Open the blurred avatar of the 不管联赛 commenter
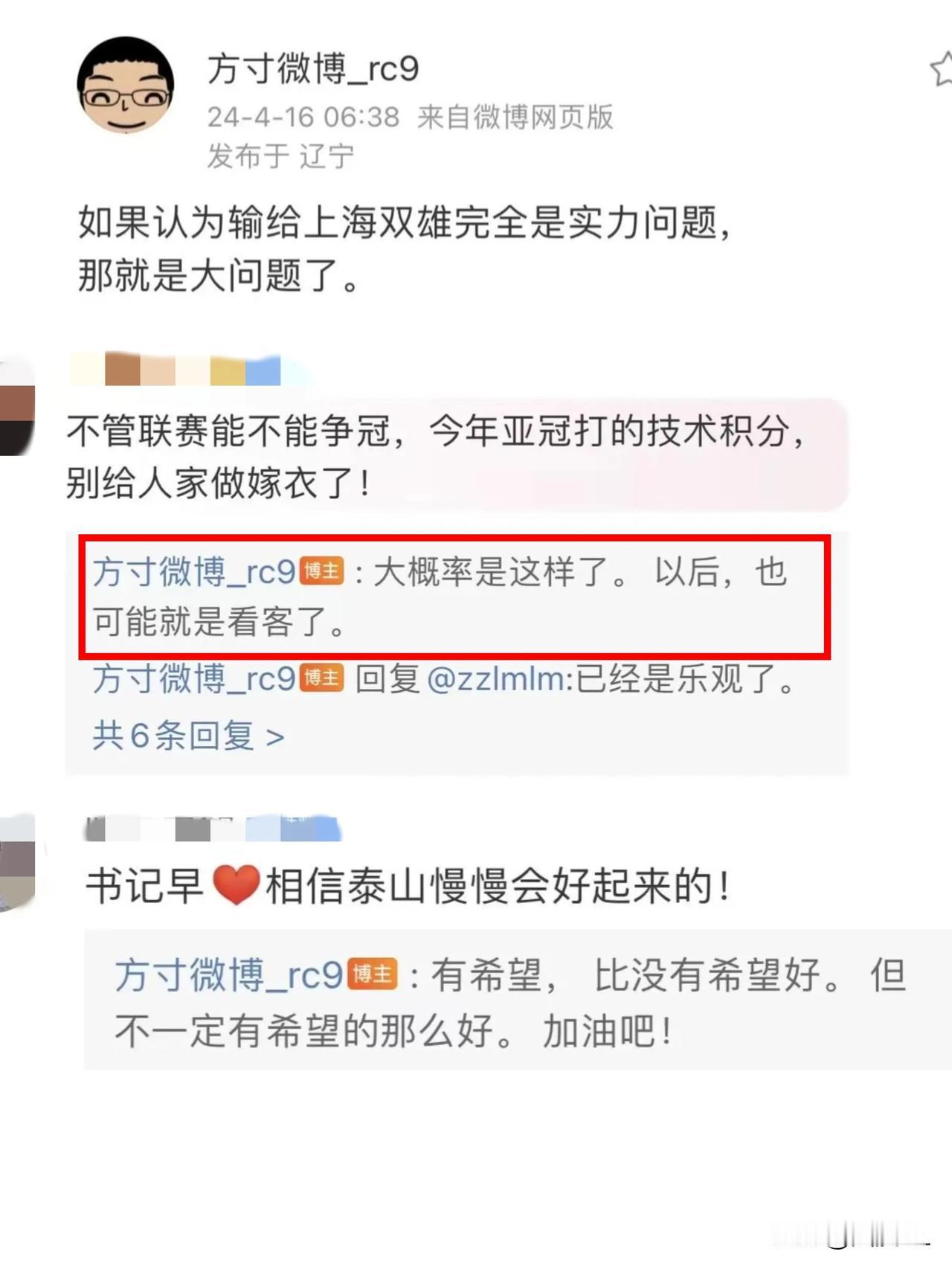Image resolution: width=952 pixels, height=1269 pixels. (x=16, y=407)
